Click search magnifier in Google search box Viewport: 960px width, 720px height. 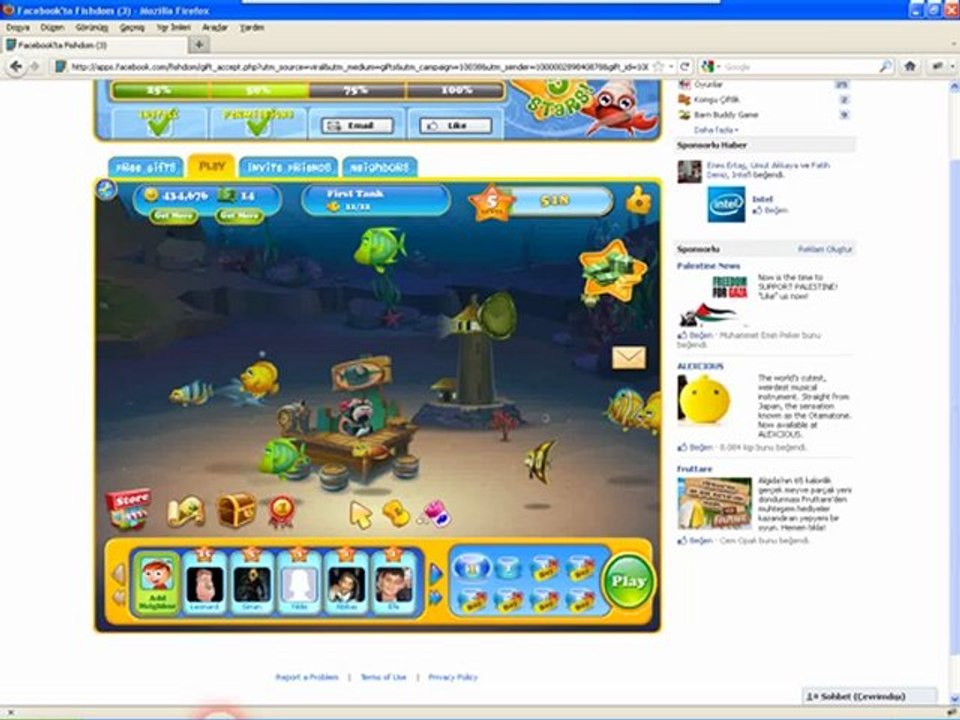885,66
